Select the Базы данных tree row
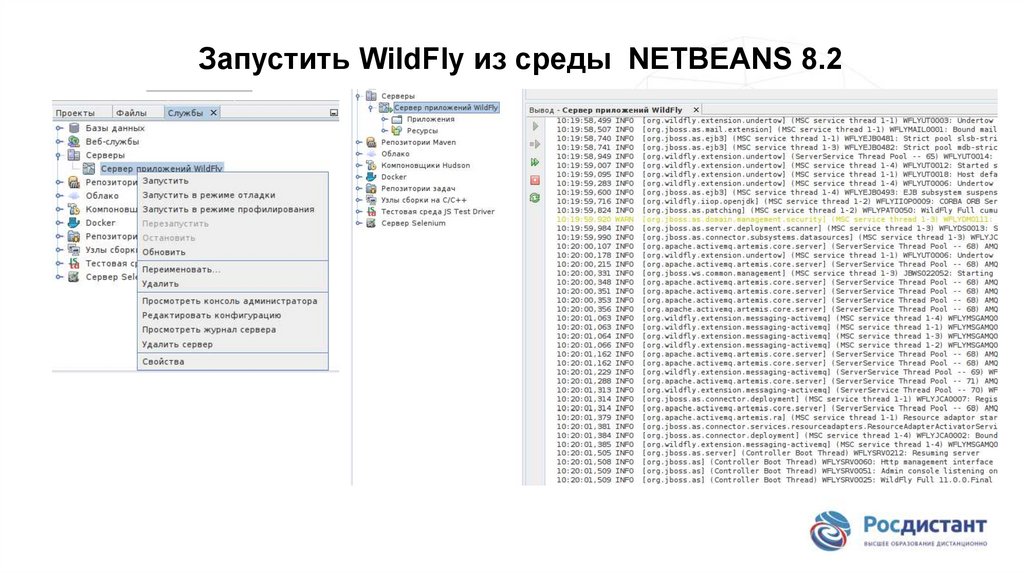The image size is (1024, 574). click(115, 128)
